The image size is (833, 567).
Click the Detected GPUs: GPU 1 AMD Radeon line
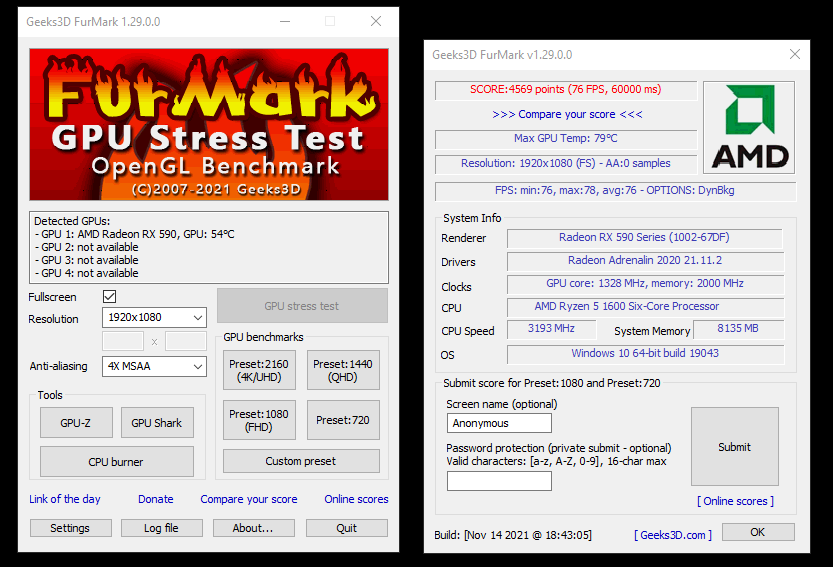point(134,234)
